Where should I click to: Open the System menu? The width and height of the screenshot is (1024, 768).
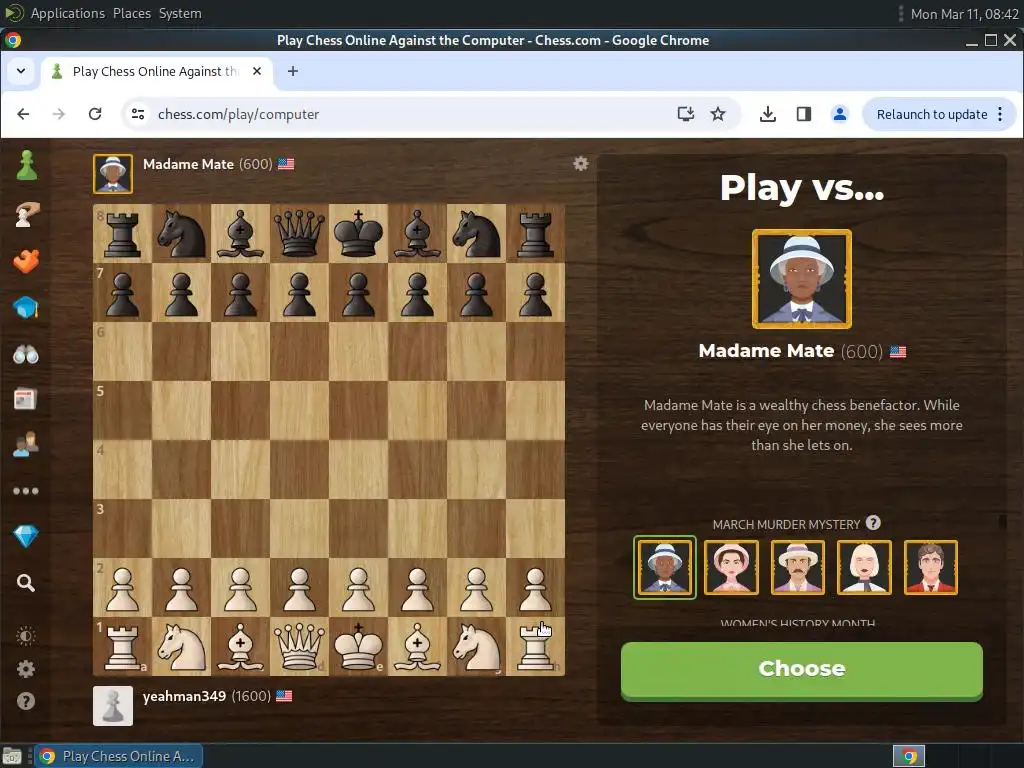coord(180,13)
